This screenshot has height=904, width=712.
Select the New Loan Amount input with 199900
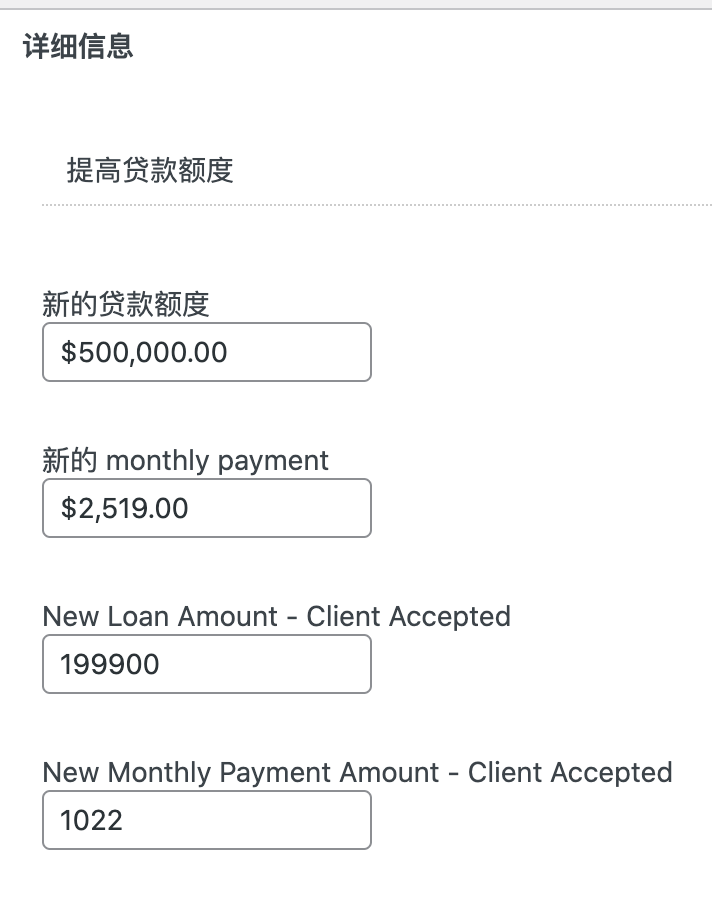point(206,664)
